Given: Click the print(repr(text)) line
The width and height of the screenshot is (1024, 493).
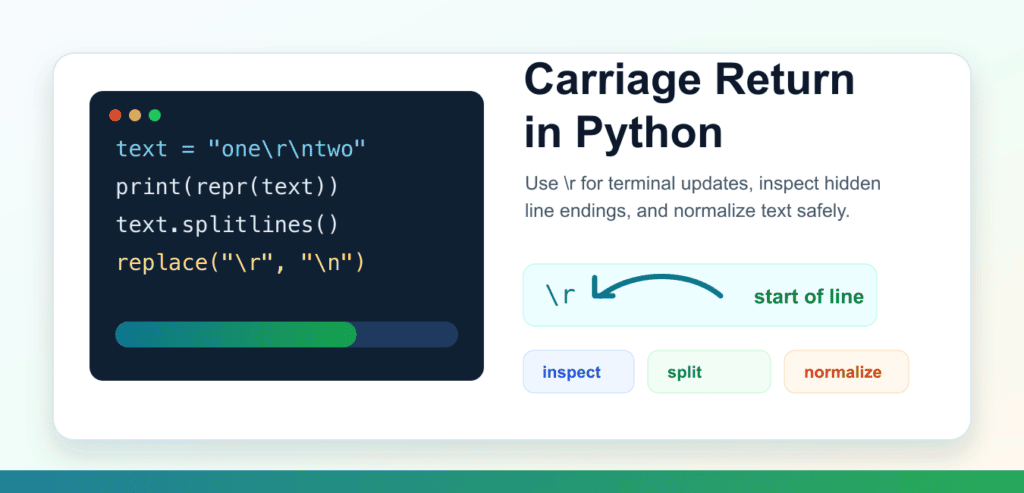Looking at the screenshot, I should pos(227,187).
